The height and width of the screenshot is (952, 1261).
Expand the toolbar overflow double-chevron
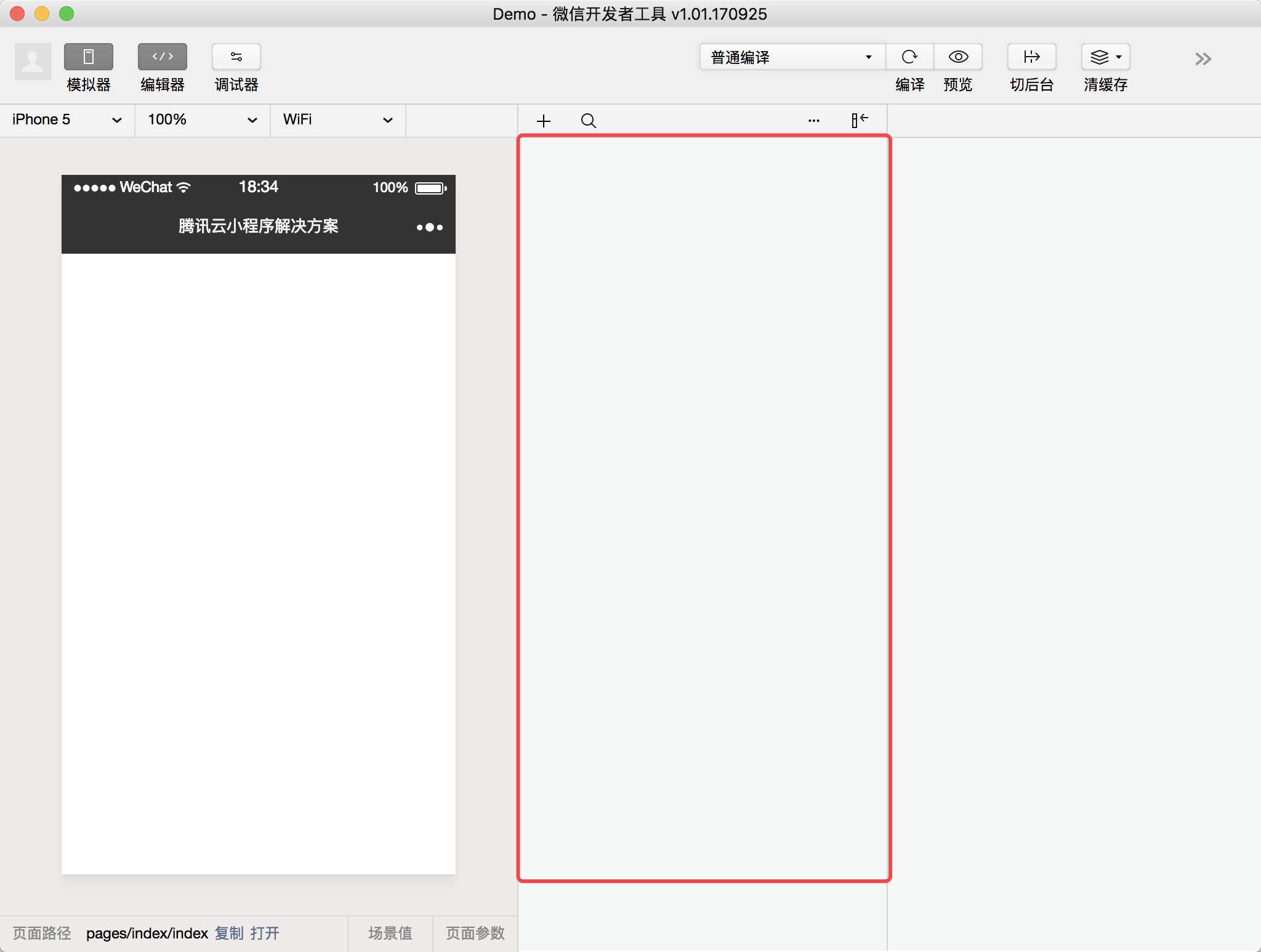click(x=1203, y=59)
